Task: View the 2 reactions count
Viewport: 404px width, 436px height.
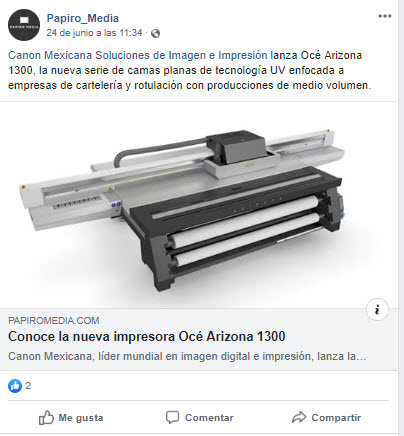Action: tap(28, 386)
